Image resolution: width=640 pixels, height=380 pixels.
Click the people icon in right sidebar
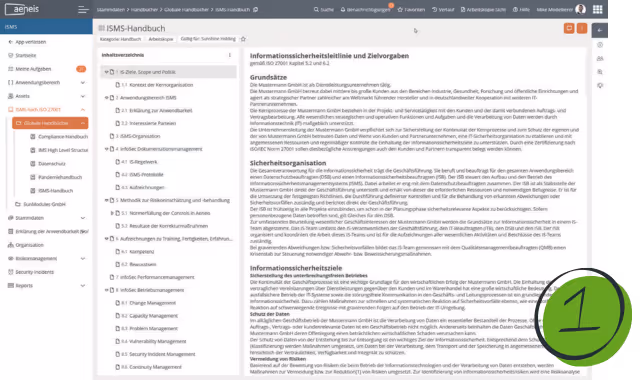coord(600,58)
